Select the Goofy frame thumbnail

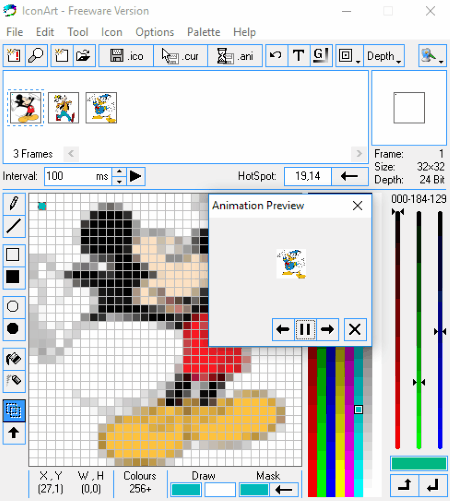coord(63,108)
